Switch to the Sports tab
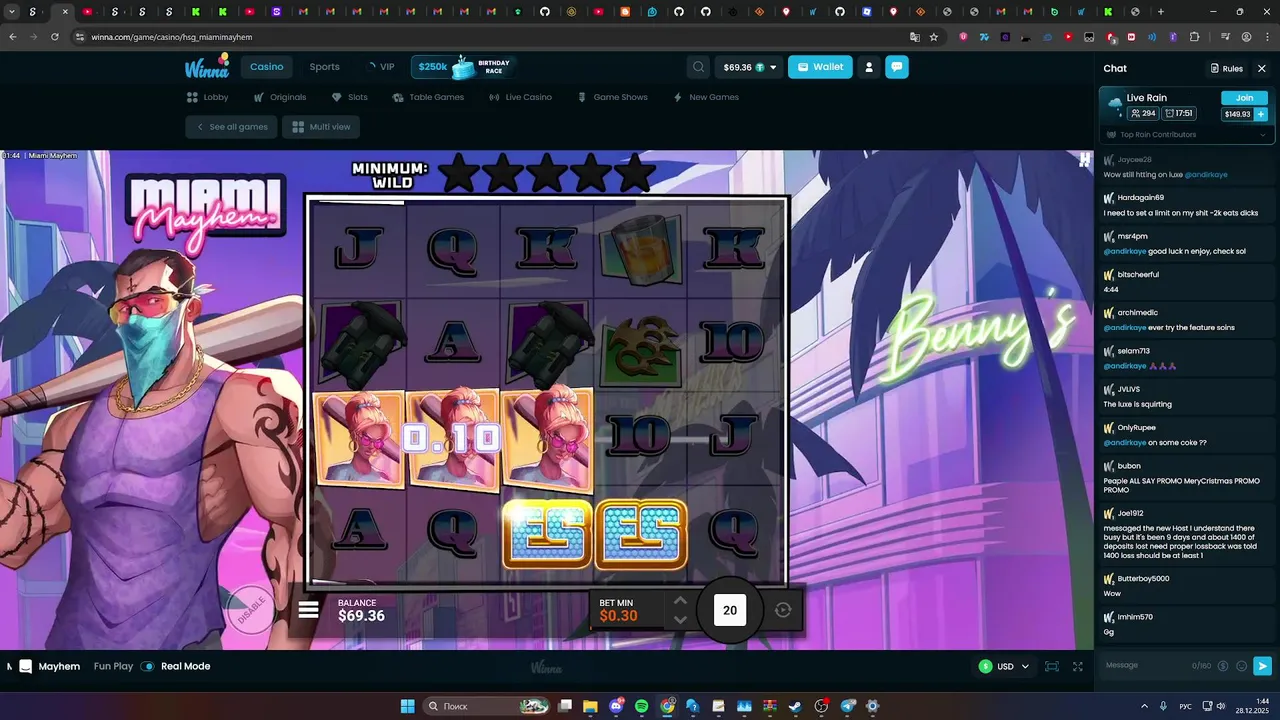The width and height of the screenshot is (1280, 720). [x=324, y=67]
